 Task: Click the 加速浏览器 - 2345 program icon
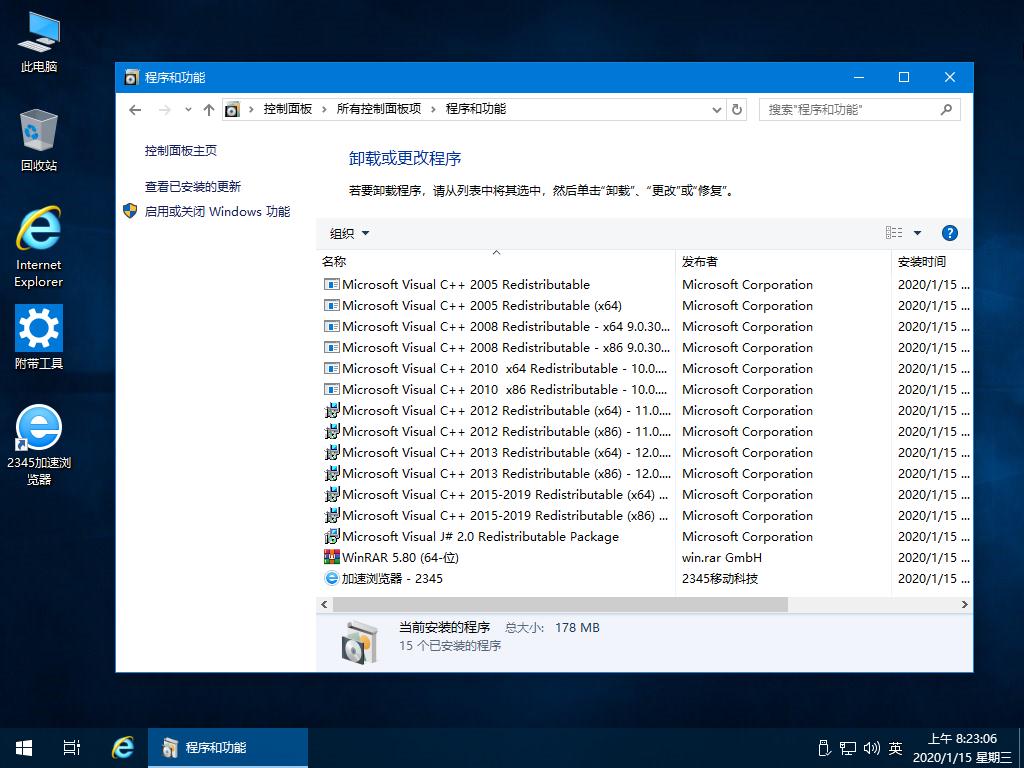pos(332,578)
